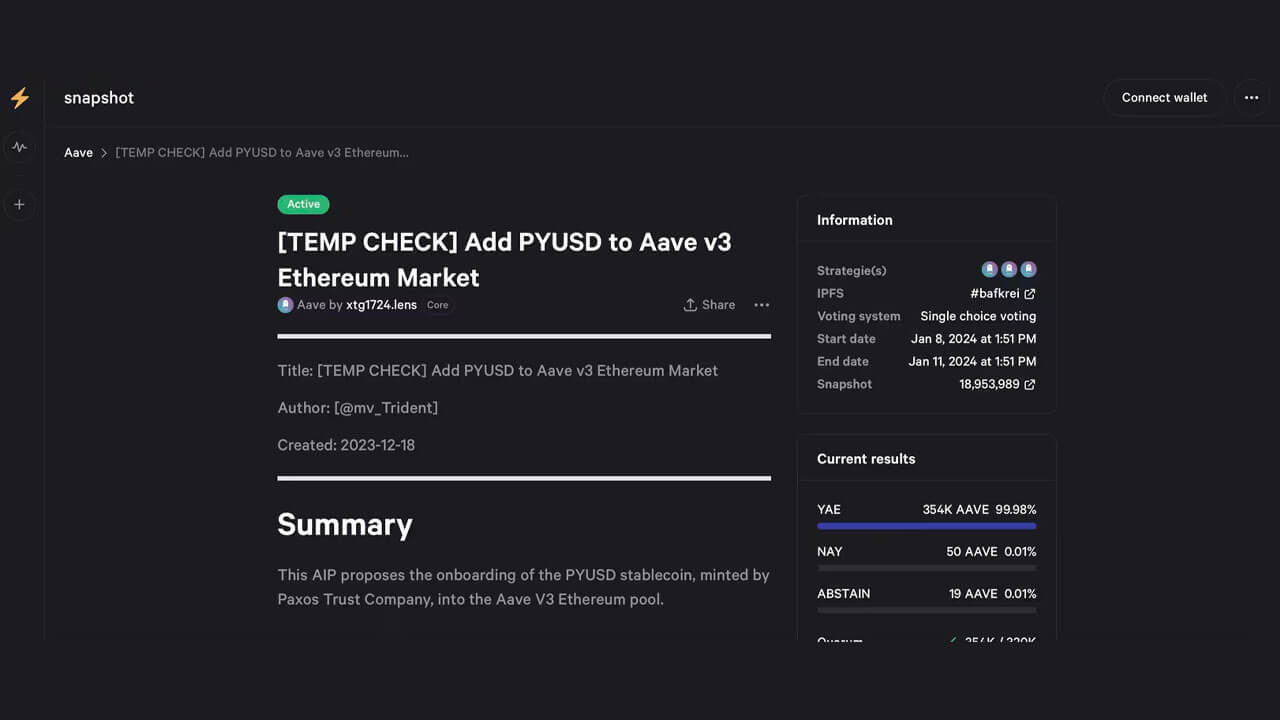Viewport: 1280px width, 720px height.
Task: Click the Core badge next to author
Action: (x=438, y=305)
